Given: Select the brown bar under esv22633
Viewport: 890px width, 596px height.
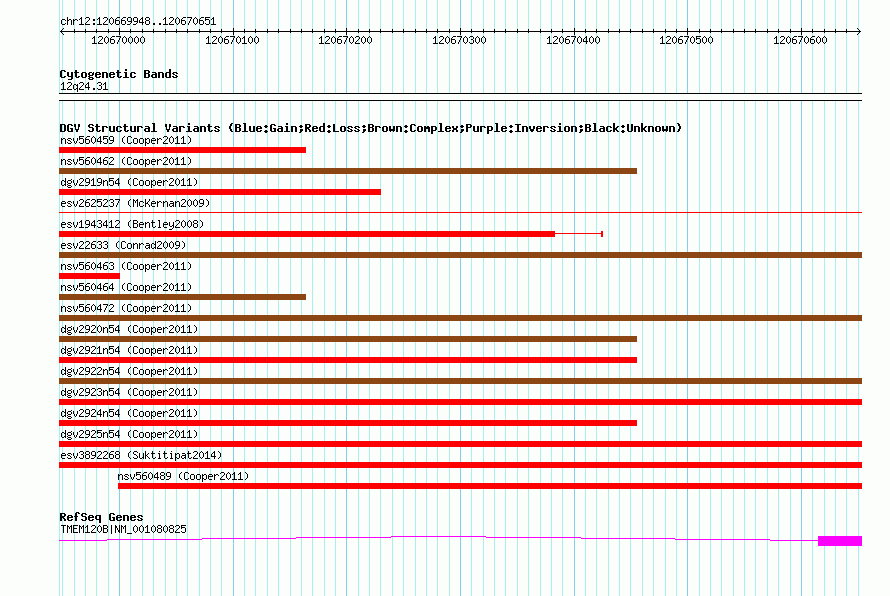Looking at the screenshot, I should (460, 255).
